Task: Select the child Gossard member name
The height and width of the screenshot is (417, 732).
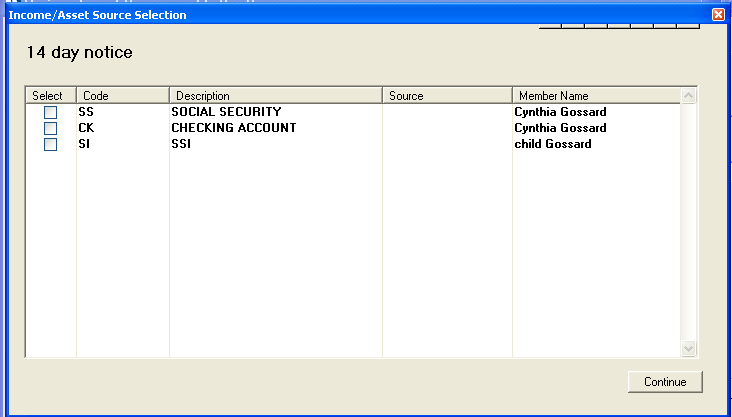Action: (552, 144)
